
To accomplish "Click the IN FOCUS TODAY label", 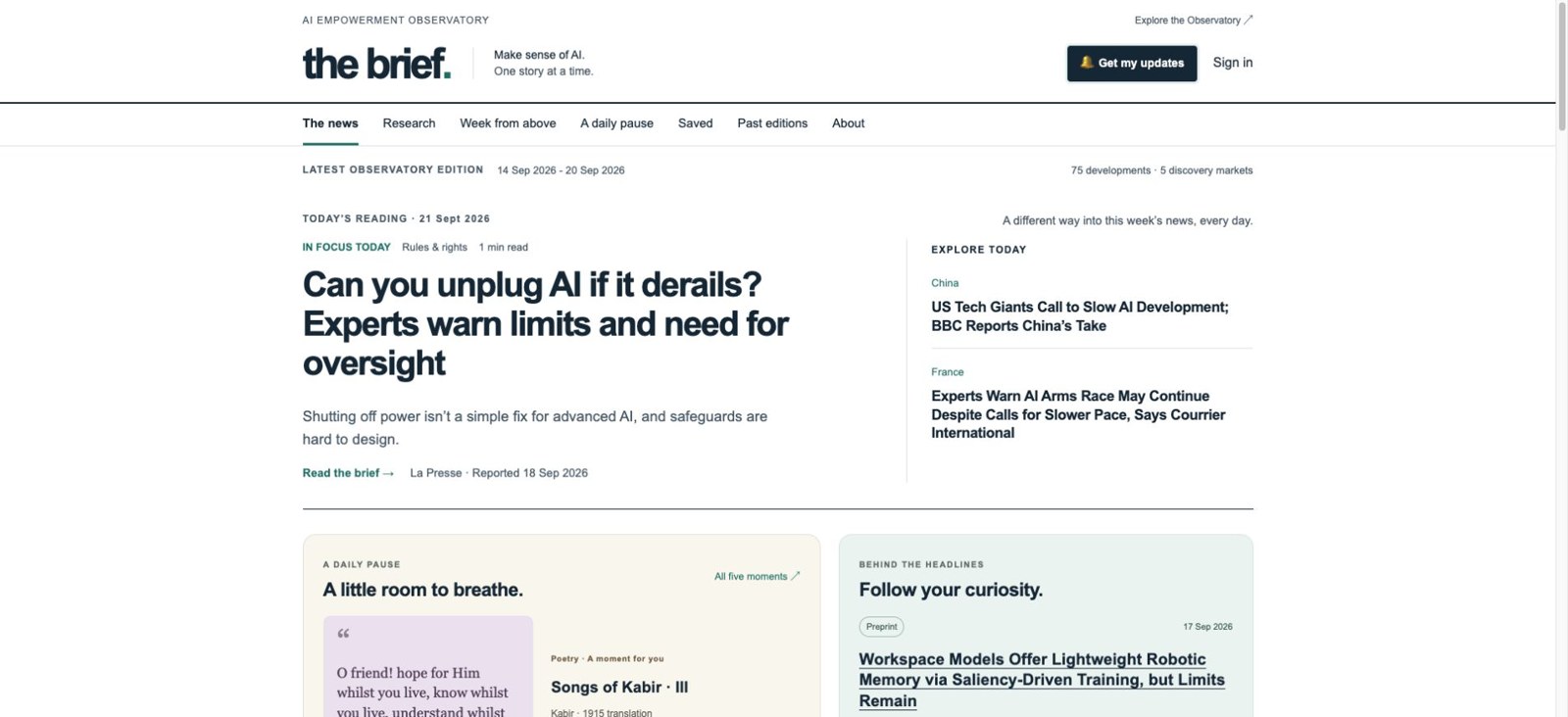I will [x=347, y=248].
